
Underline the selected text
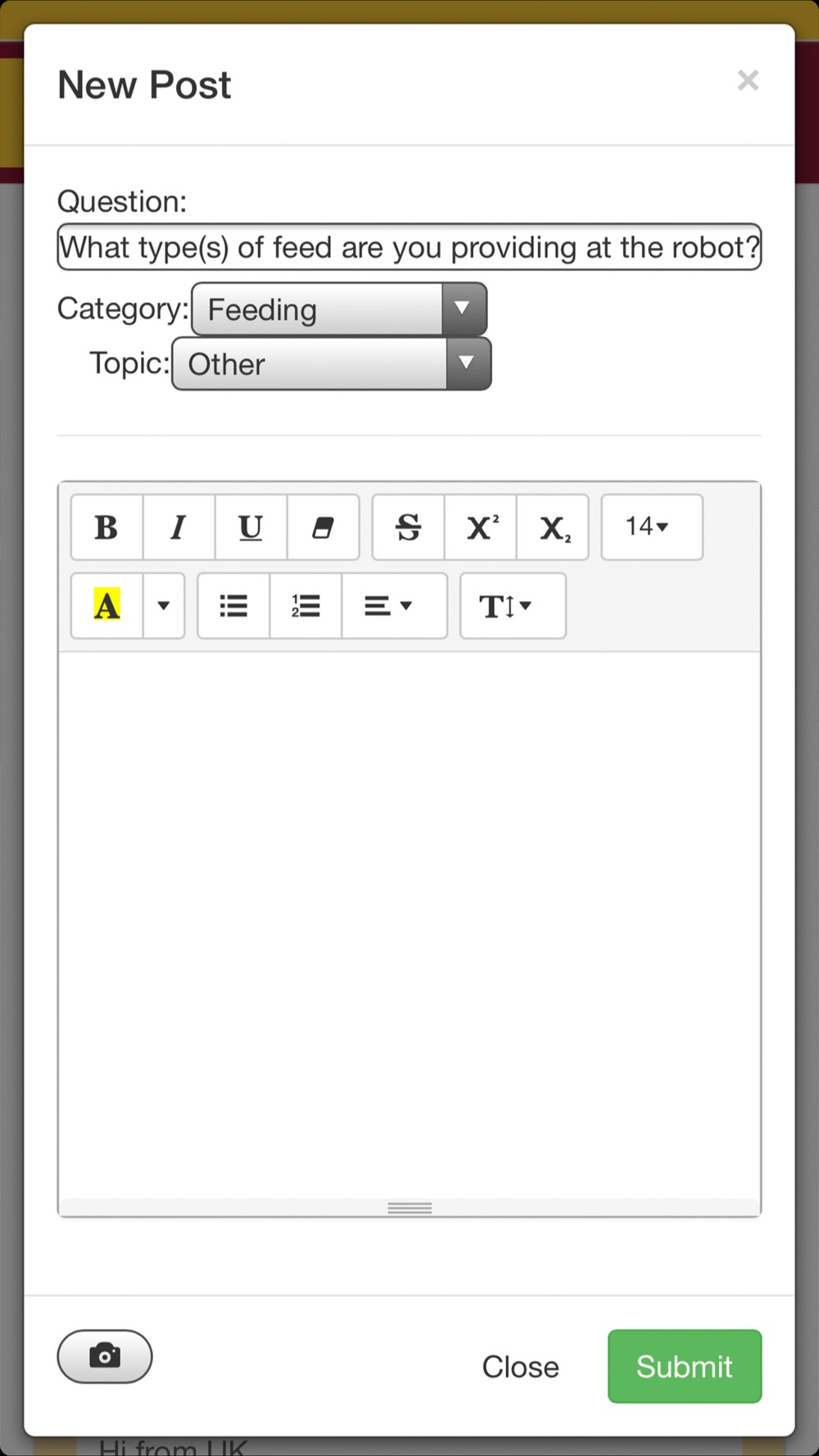[x=251, y=527]
